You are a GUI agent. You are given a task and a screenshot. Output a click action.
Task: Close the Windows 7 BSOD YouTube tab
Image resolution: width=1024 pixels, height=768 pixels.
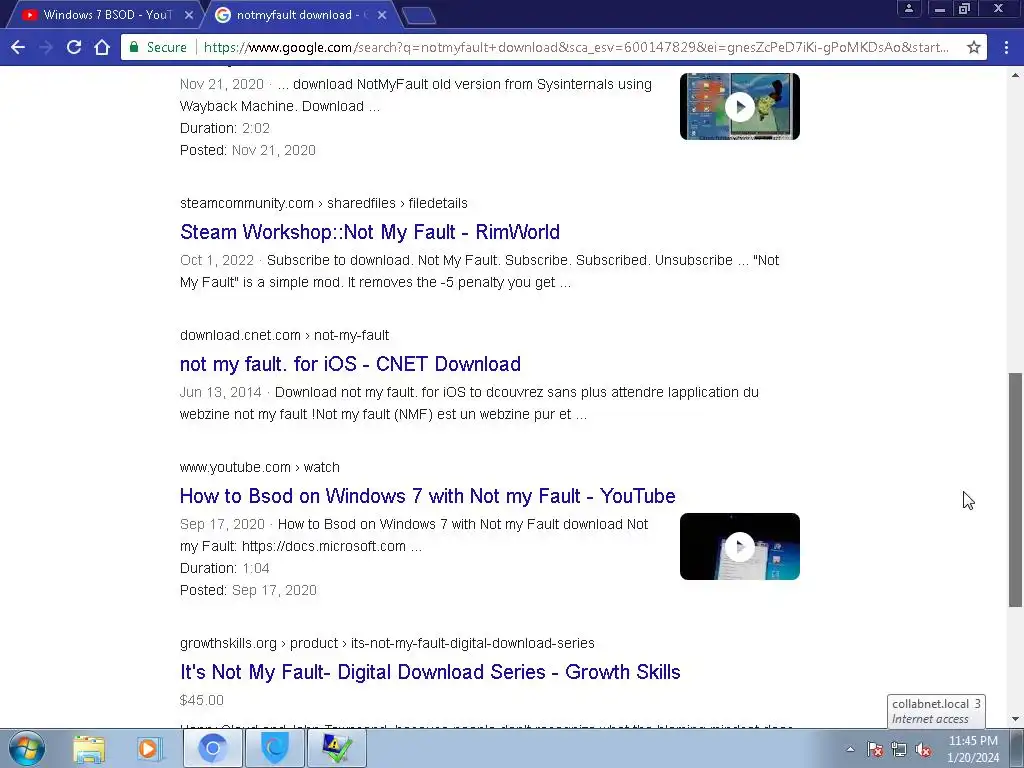(x=189, y=14)
